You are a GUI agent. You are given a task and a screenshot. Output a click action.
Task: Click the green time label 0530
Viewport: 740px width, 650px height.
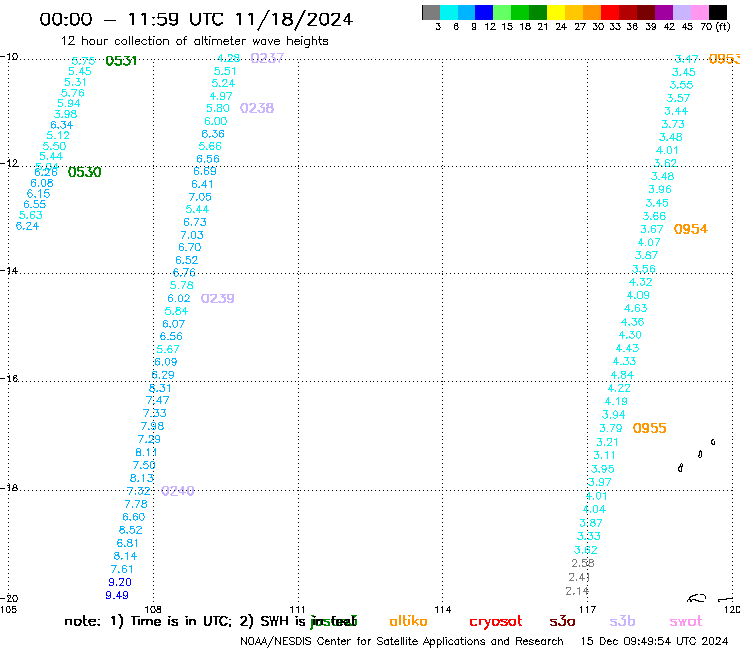click(x=84, y=172)
